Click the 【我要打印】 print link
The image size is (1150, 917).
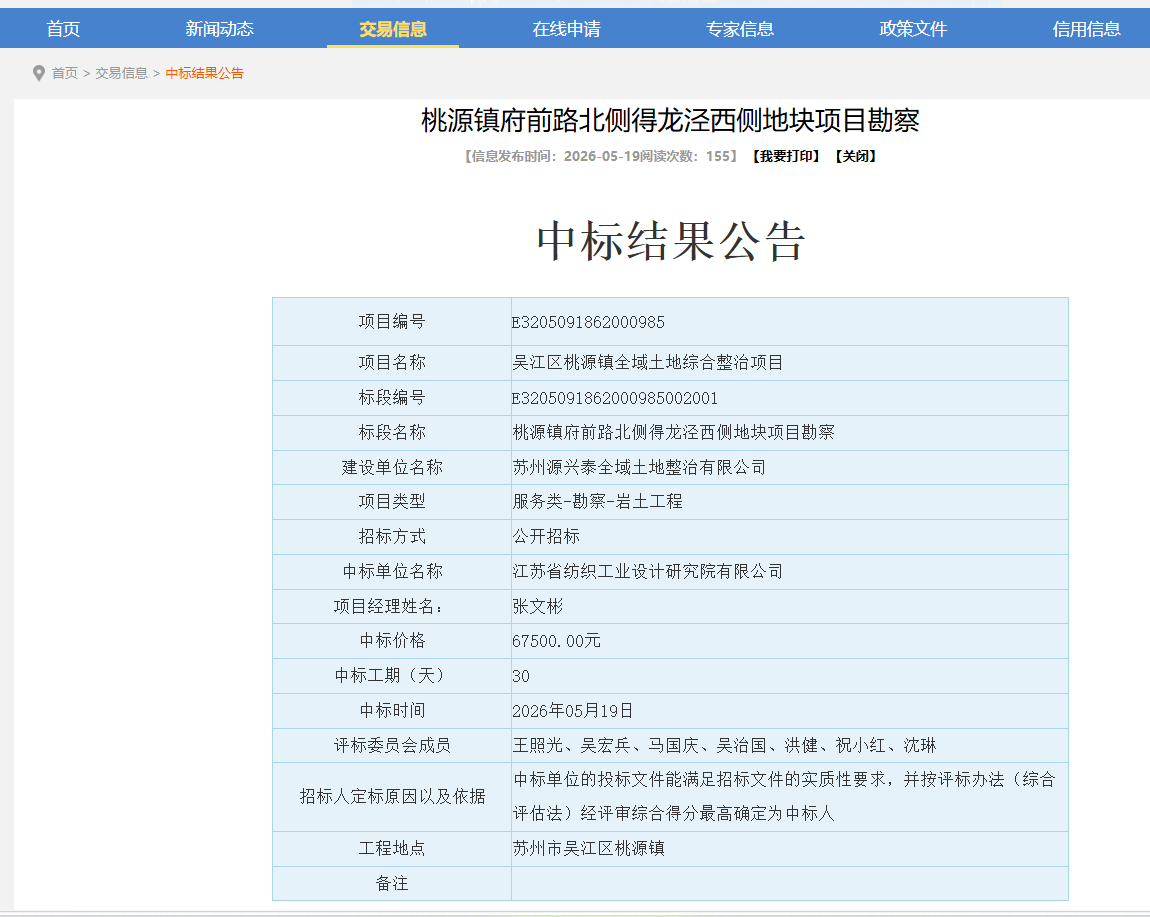click(786, 156)
